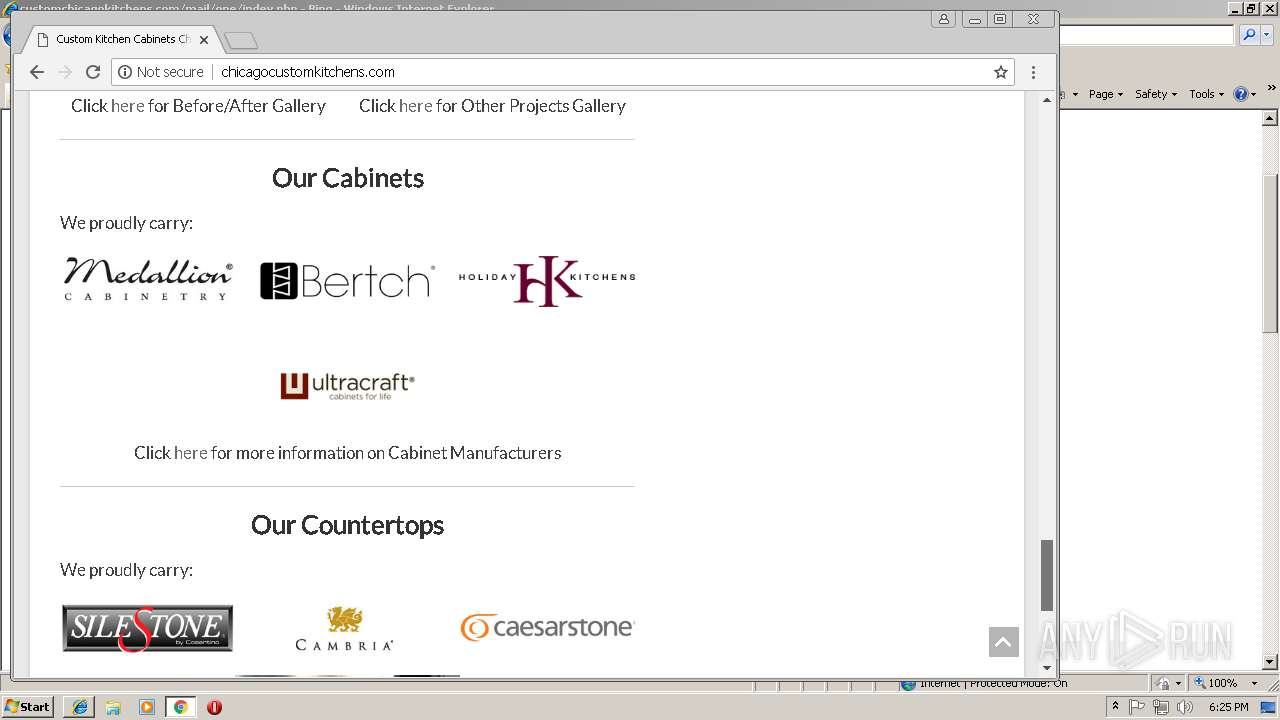Reload the page in Chrome

coord(93,72)
